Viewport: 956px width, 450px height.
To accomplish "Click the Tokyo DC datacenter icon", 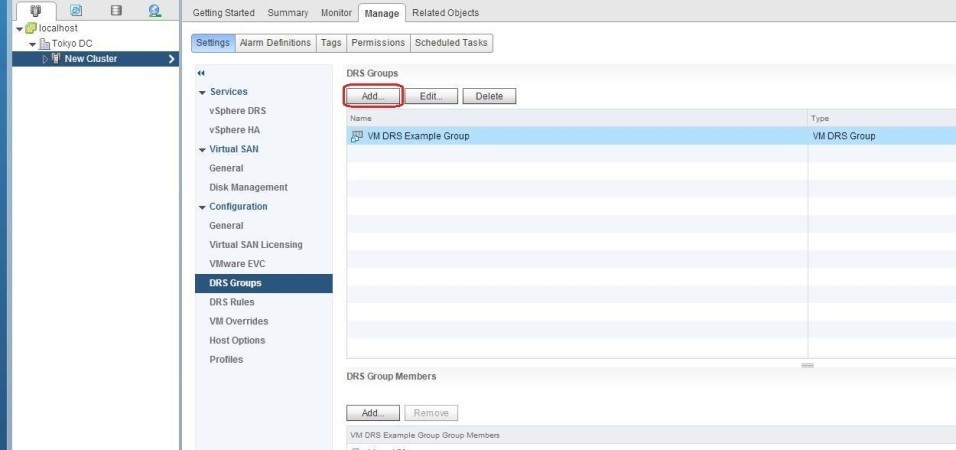I will 45,44.
